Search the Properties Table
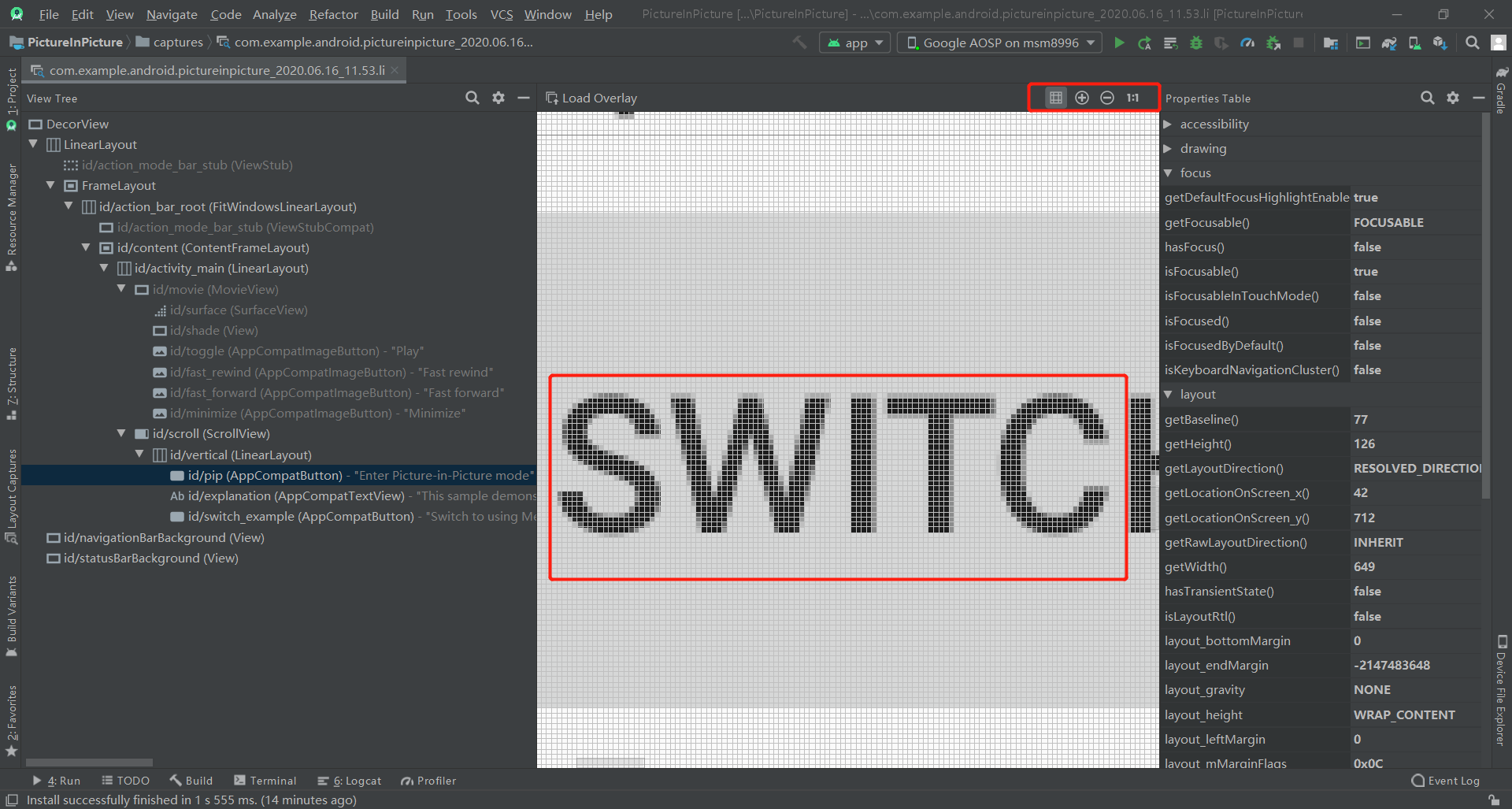 (1427, 98)
